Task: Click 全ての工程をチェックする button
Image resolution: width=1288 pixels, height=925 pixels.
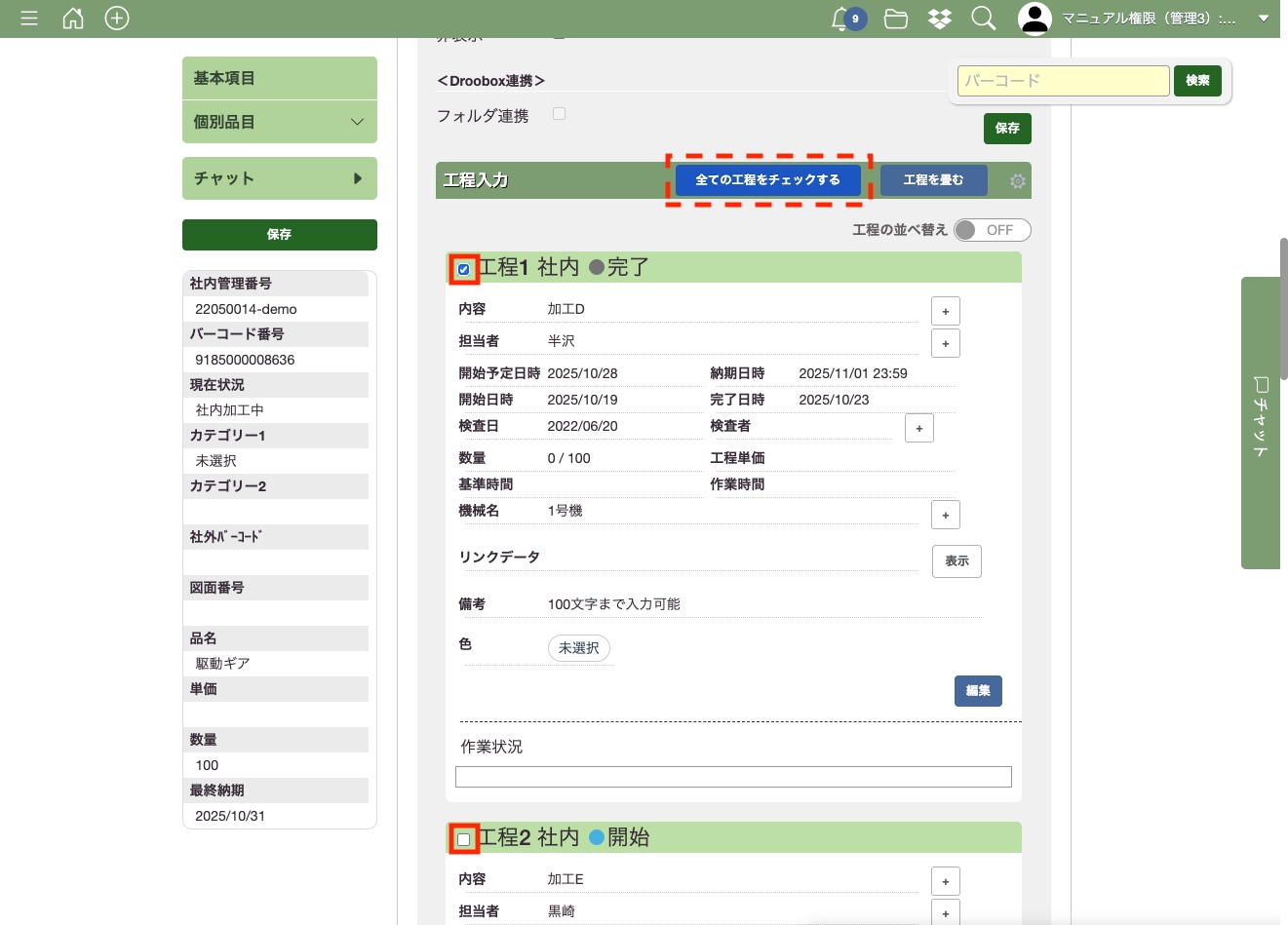Action: 767,180
